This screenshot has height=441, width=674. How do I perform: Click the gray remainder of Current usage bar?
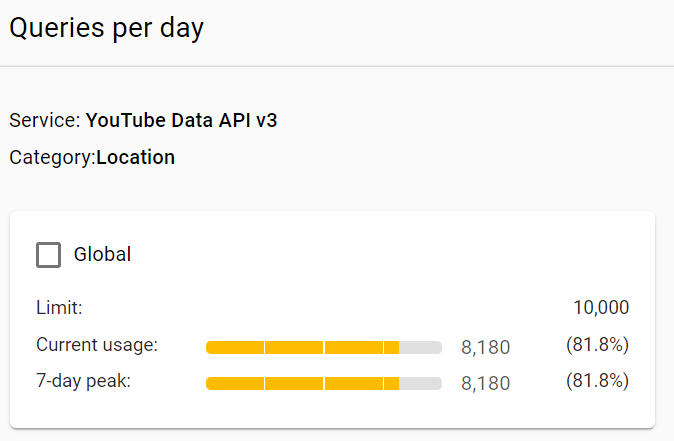pyautogui.click(x=421, y=347)
